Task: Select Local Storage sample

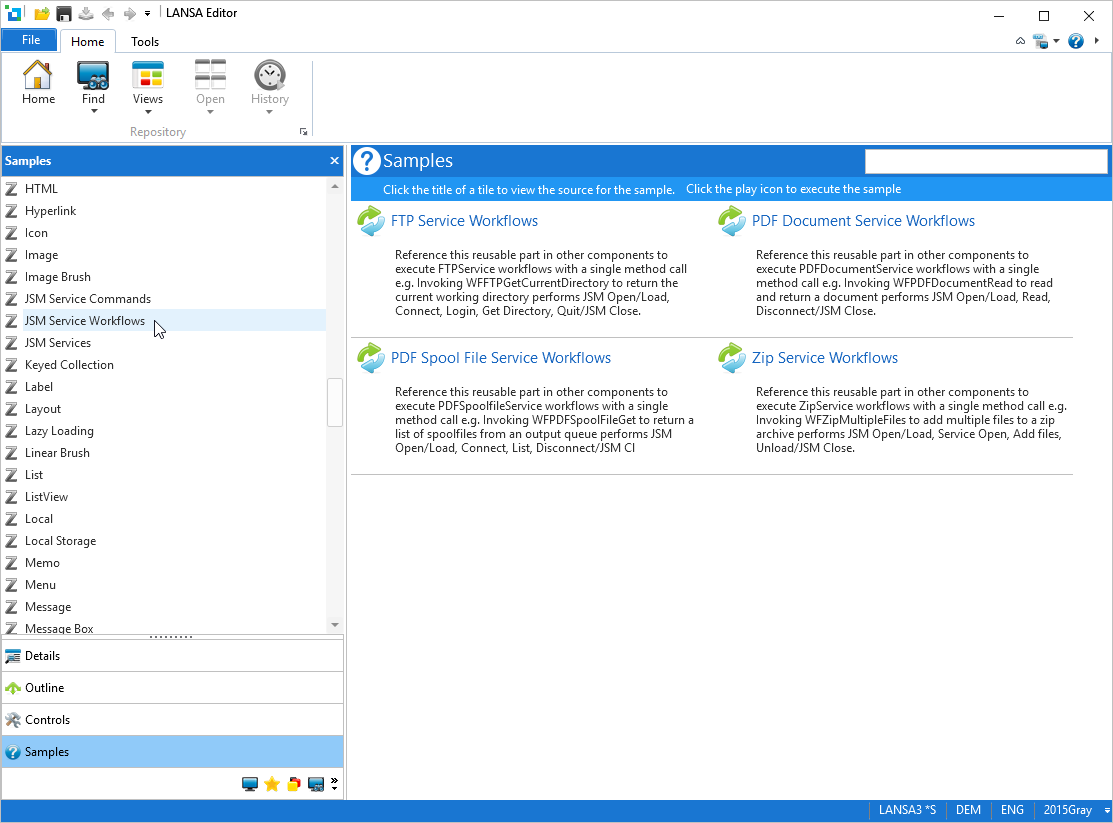Action: click(60, 541)
